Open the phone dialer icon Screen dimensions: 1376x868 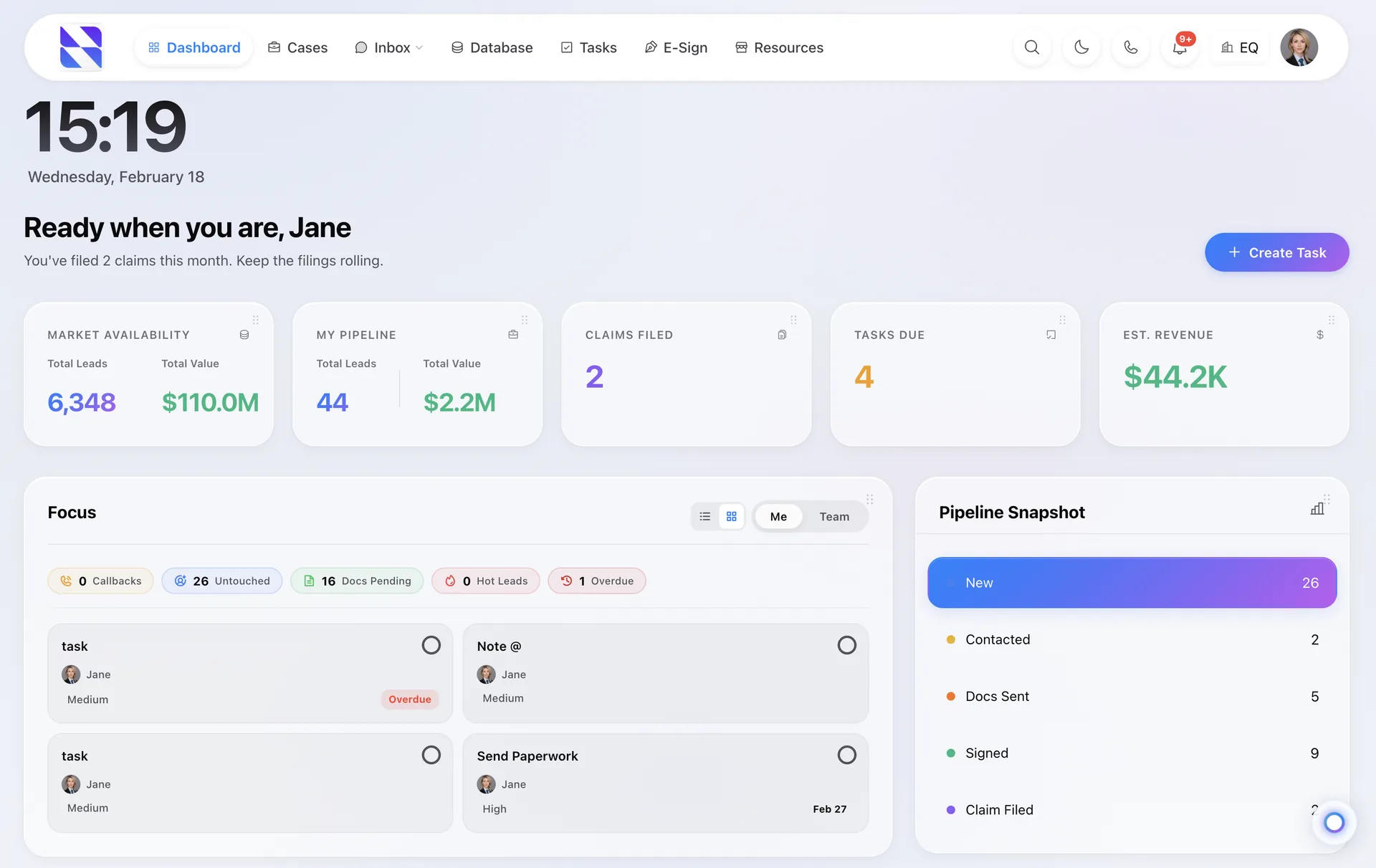coord(1130,47)
